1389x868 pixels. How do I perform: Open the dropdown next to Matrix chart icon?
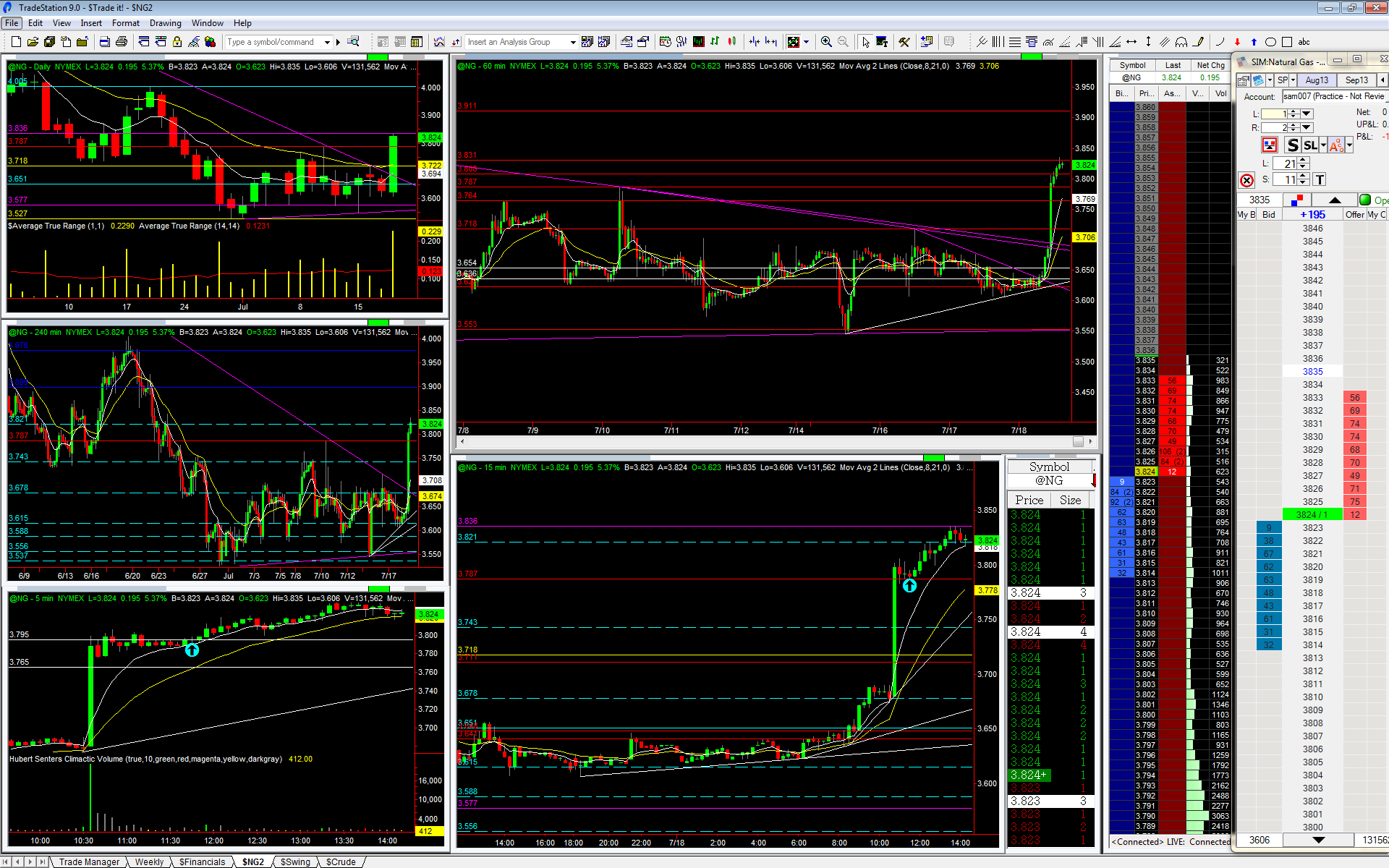(1270, 80)
